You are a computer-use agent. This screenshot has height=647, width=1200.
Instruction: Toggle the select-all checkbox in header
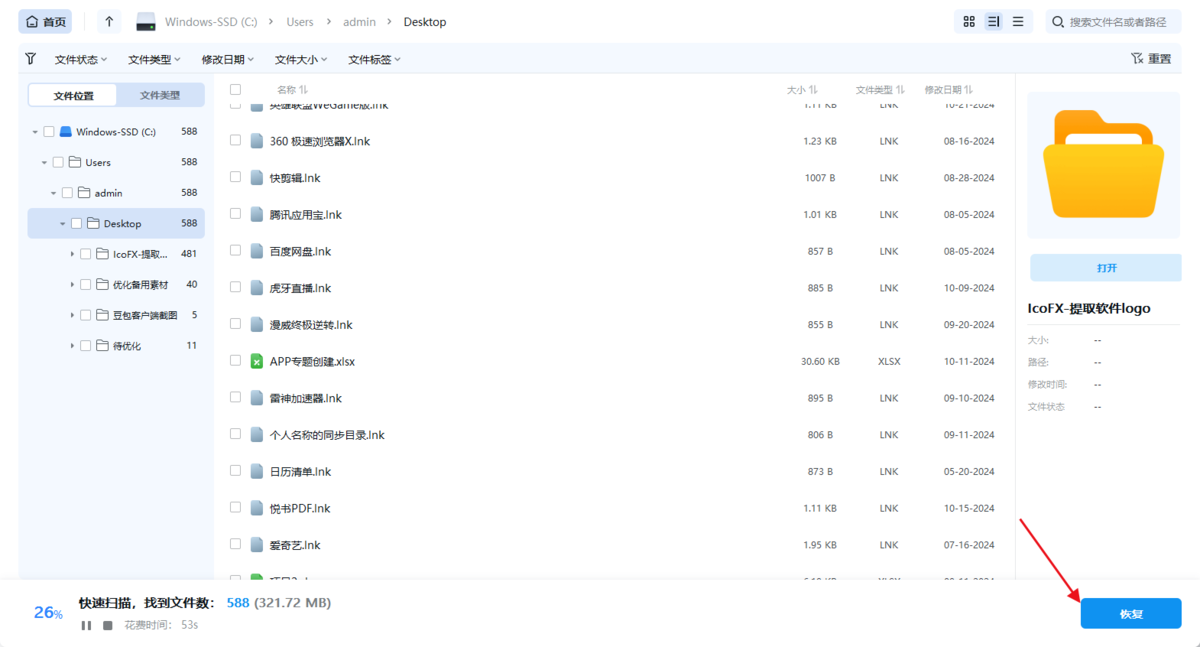click(236, 90)
